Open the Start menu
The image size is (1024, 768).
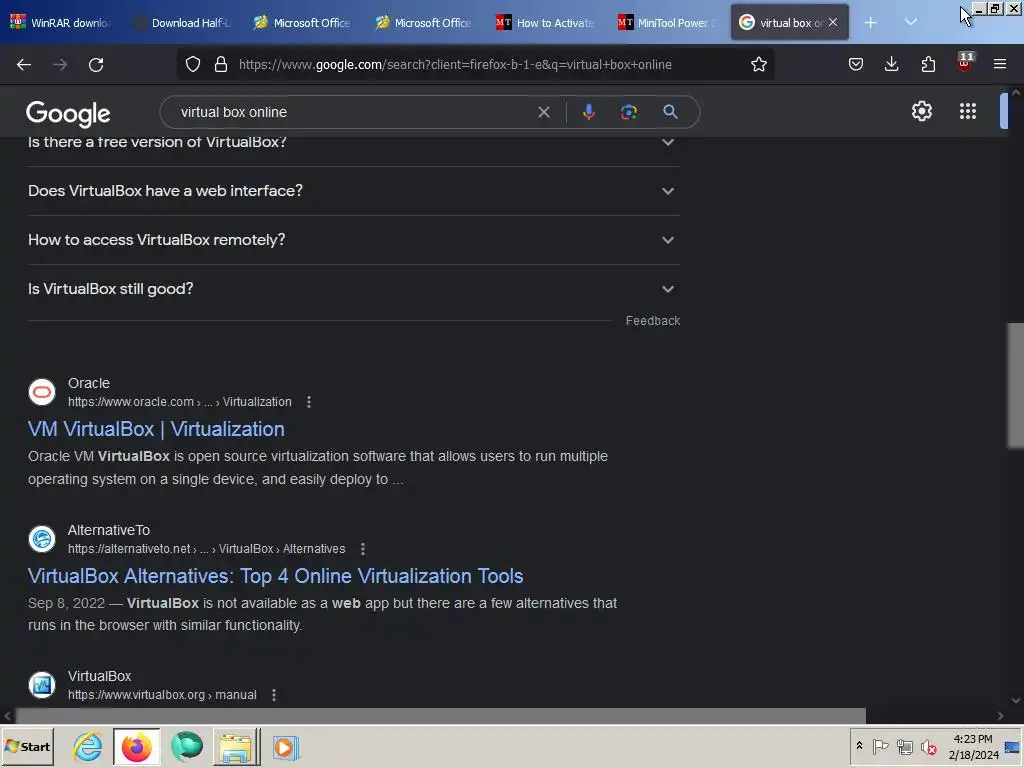(27, 746)
